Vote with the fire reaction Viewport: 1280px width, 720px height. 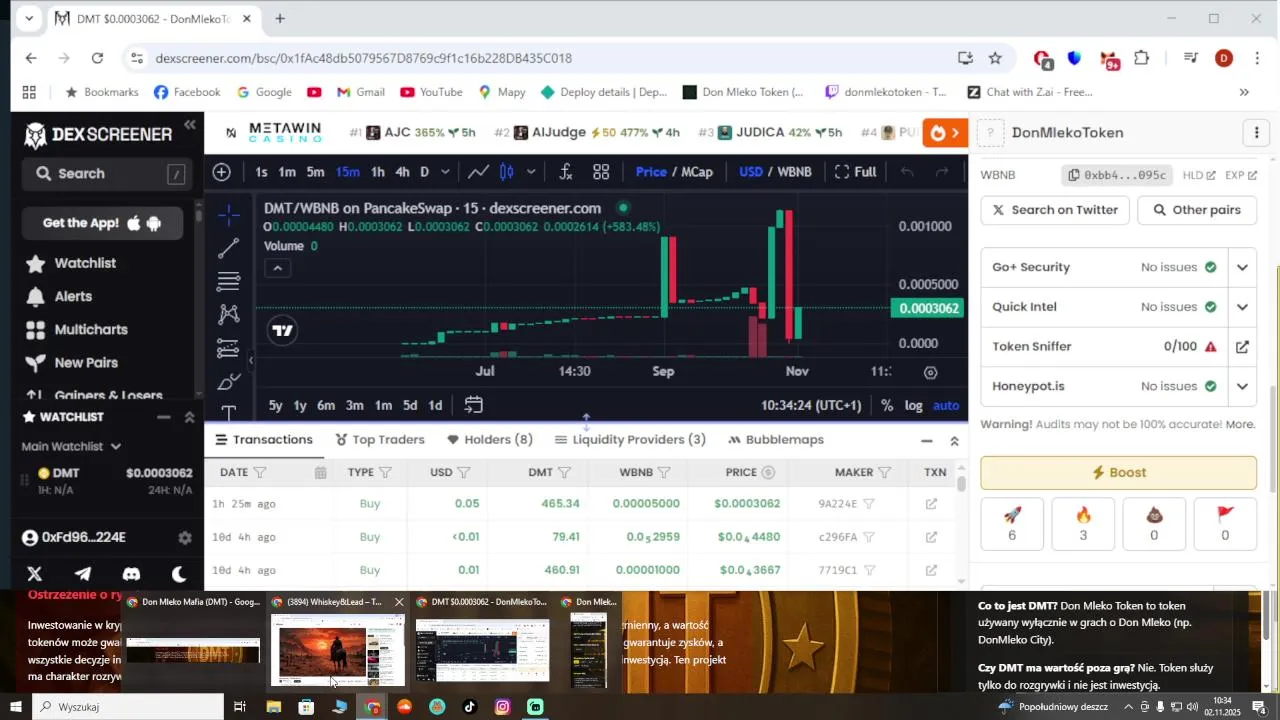[x=1083, y=524]
